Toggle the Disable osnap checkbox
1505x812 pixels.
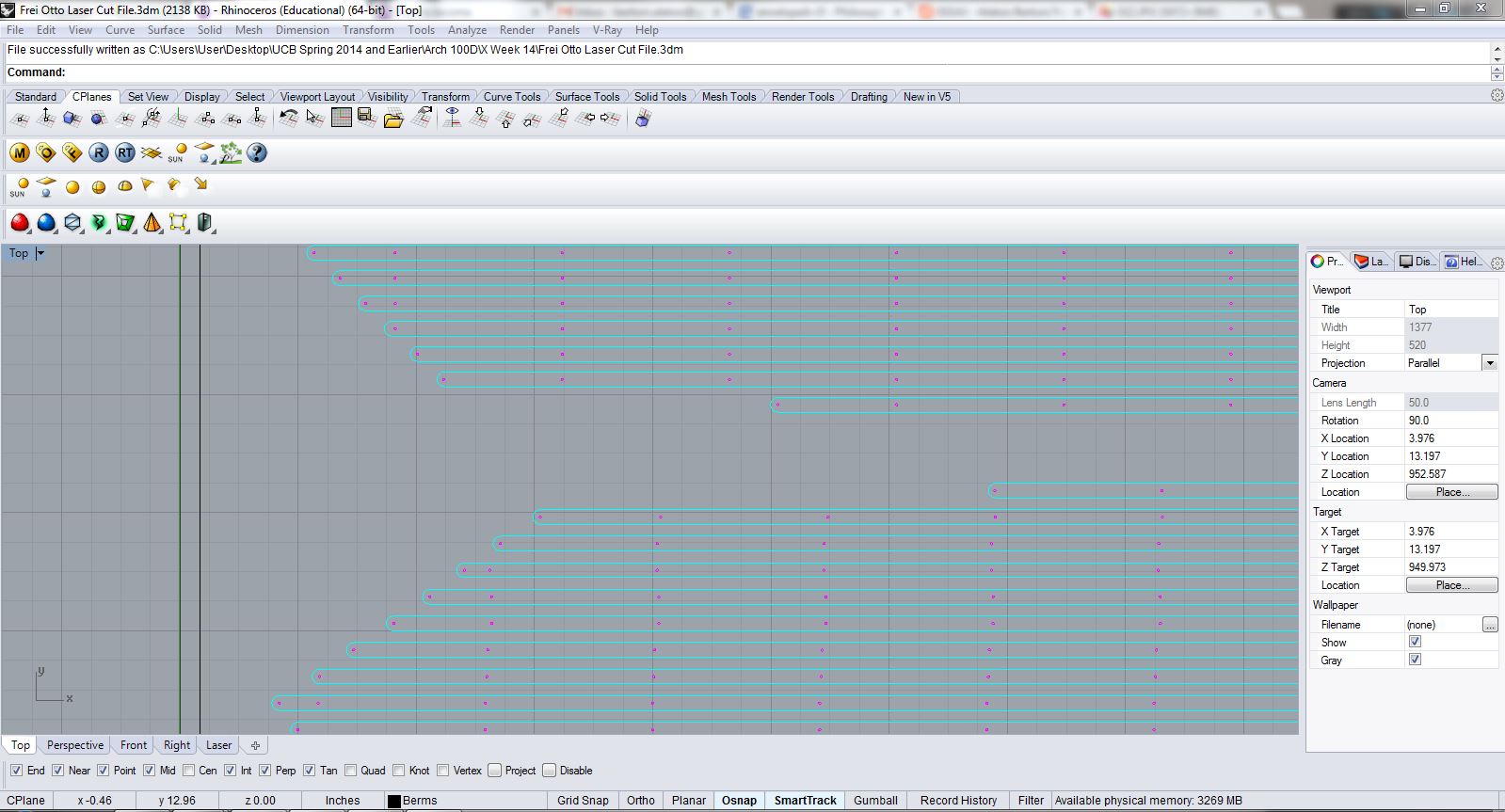[550, 771]
